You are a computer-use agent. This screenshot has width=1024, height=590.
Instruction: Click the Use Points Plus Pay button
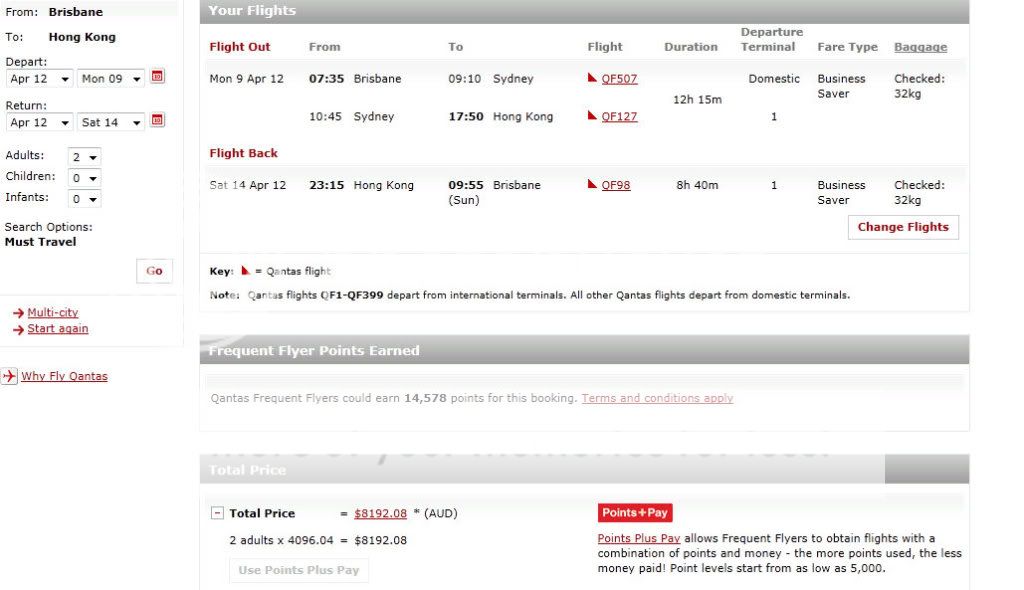pyautogui.click(x=298, y=570)
